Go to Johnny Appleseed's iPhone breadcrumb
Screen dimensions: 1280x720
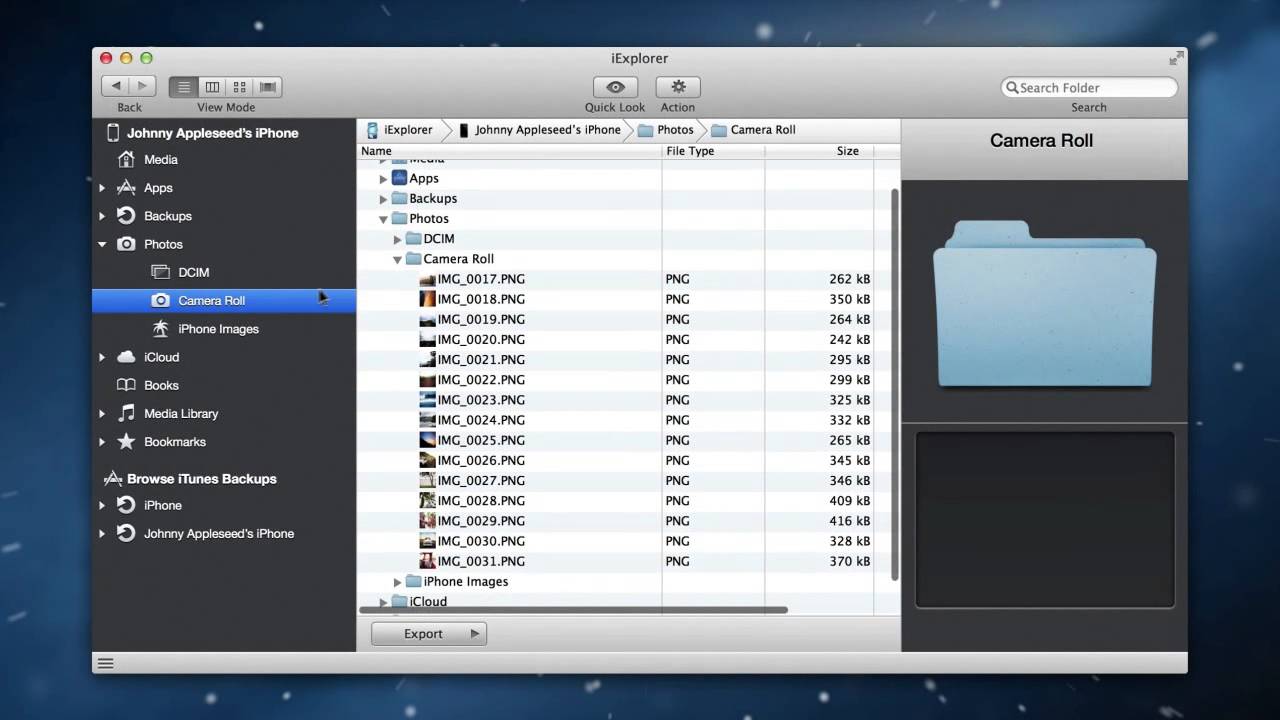(539, 129)
